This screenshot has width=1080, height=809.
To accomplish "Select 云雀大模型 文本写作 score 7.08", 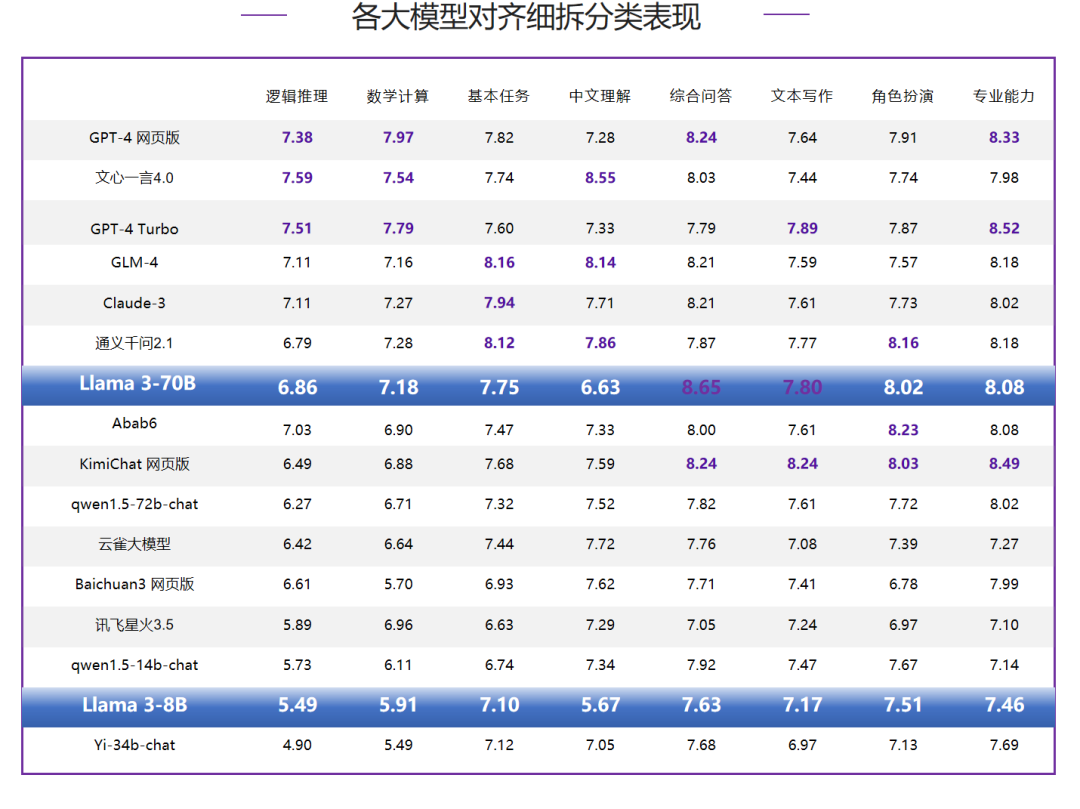I will click(802, 545).
